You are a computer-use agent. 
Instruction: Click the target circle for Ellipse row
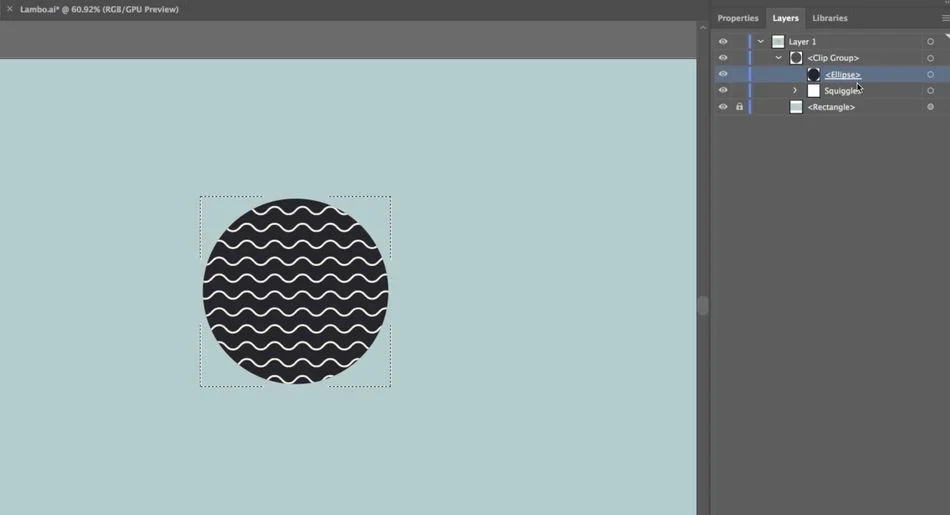click(x=931, y=75)
